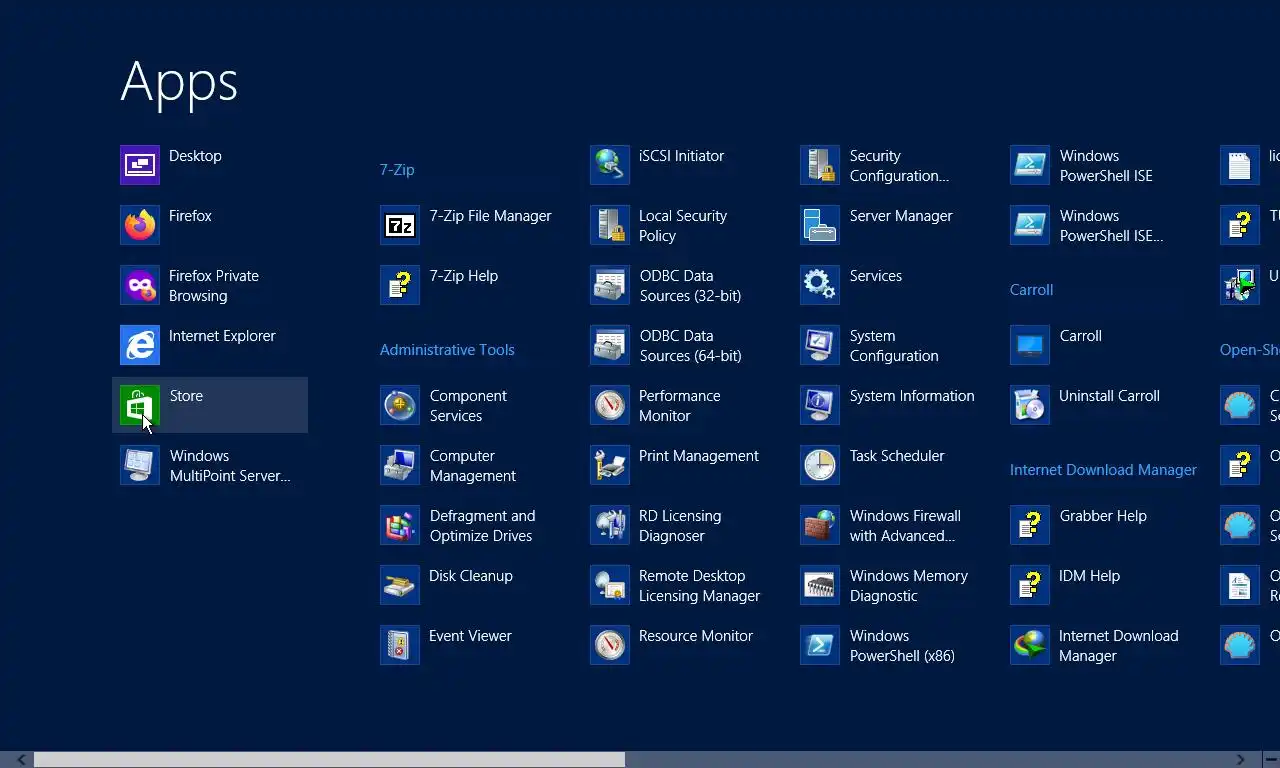Launch the first Windows PowerShell ISE icon
Screen dimensions: 1280x768
(1030, 165)
